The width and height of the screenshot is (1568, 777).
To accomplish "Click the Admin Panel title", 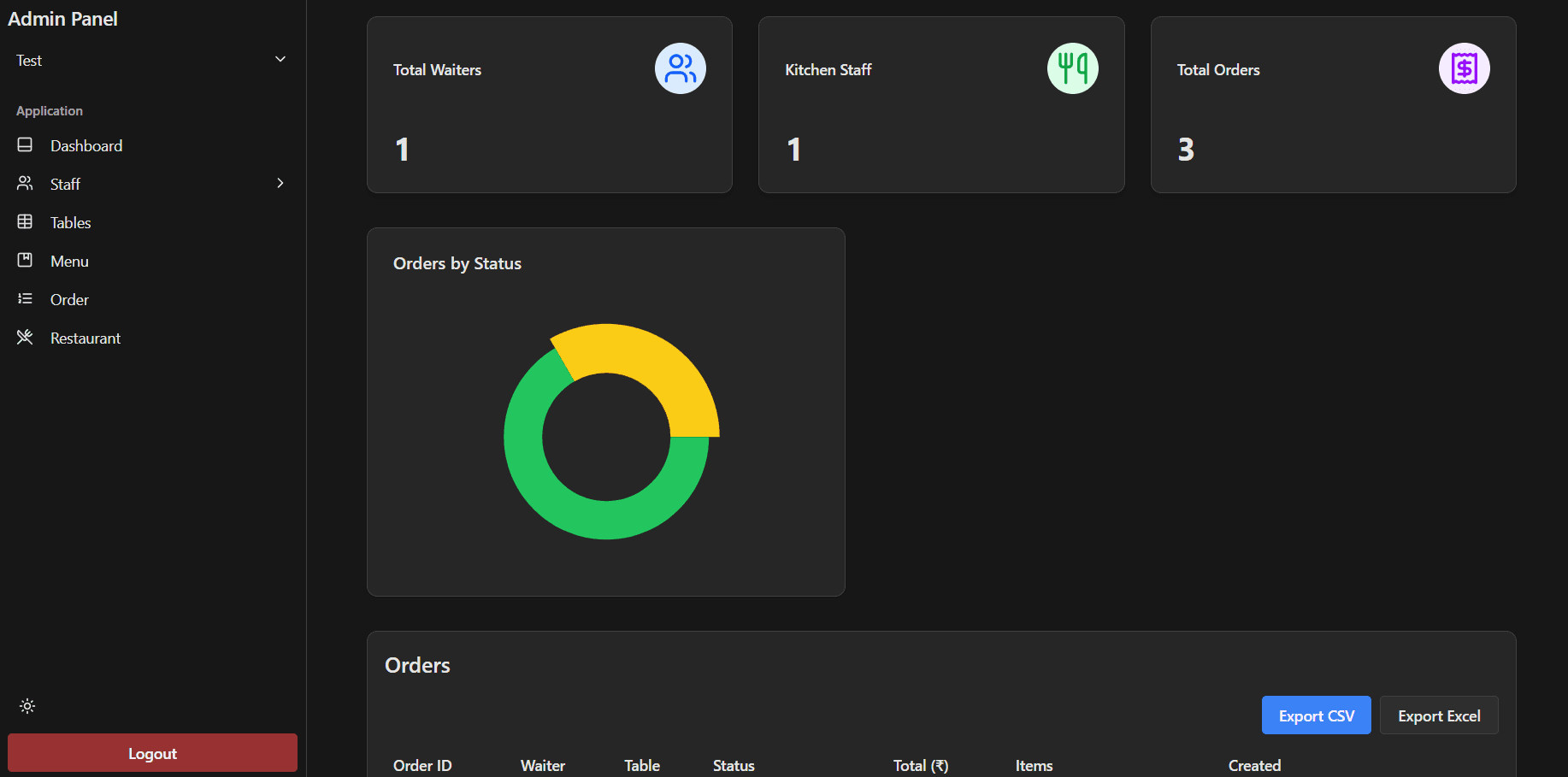I will (62, 19).
